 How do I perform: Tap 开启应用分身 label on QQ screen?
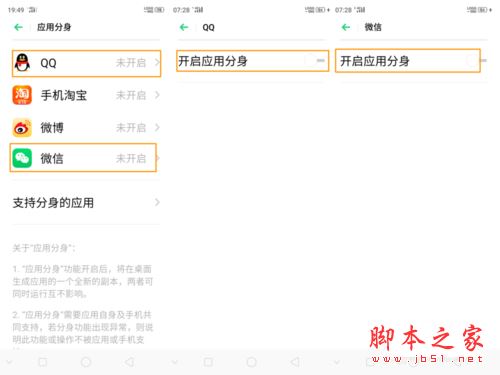pyautogui.click(x=213, y=61)
